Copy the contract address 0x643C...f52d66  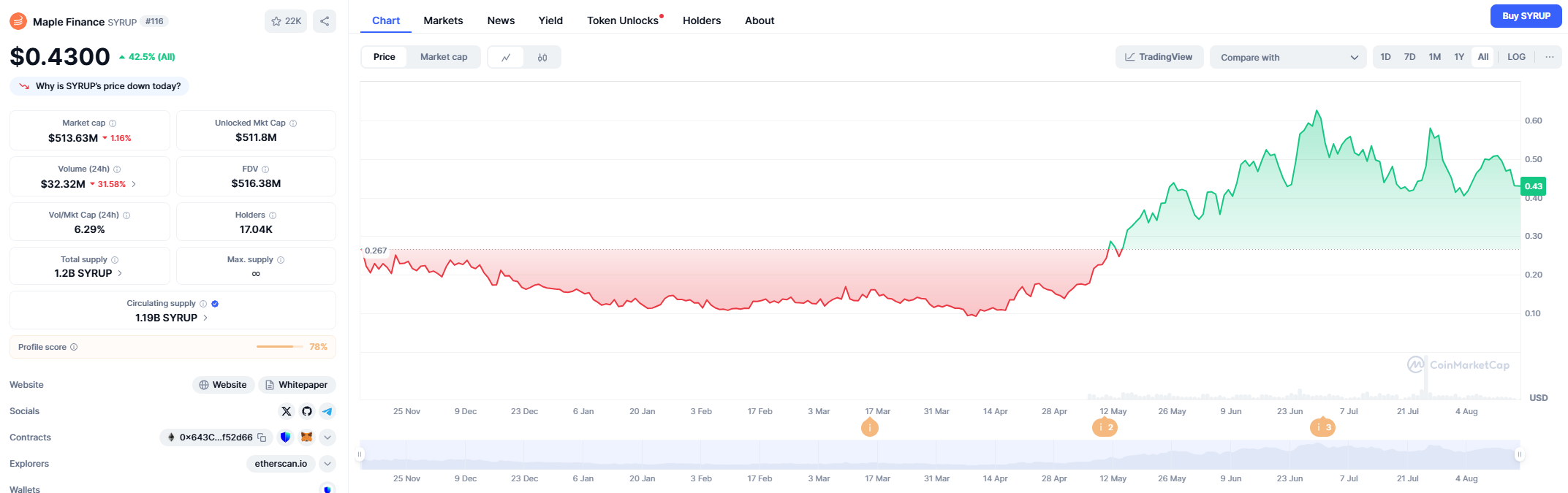tap(262, 437)
